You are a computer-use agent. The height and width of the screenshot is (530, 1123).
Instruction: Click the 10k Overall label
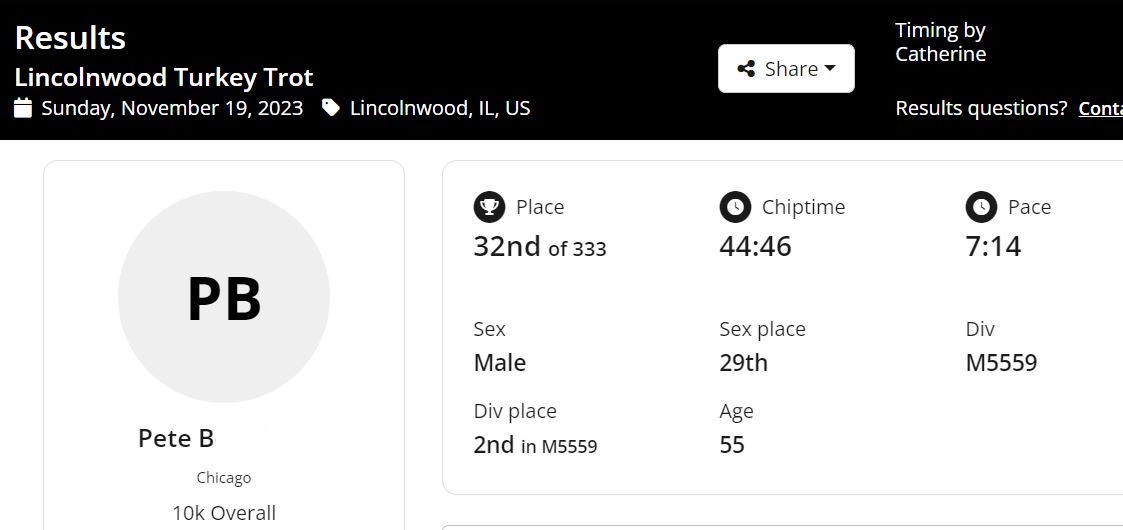[x=224, y=513]
